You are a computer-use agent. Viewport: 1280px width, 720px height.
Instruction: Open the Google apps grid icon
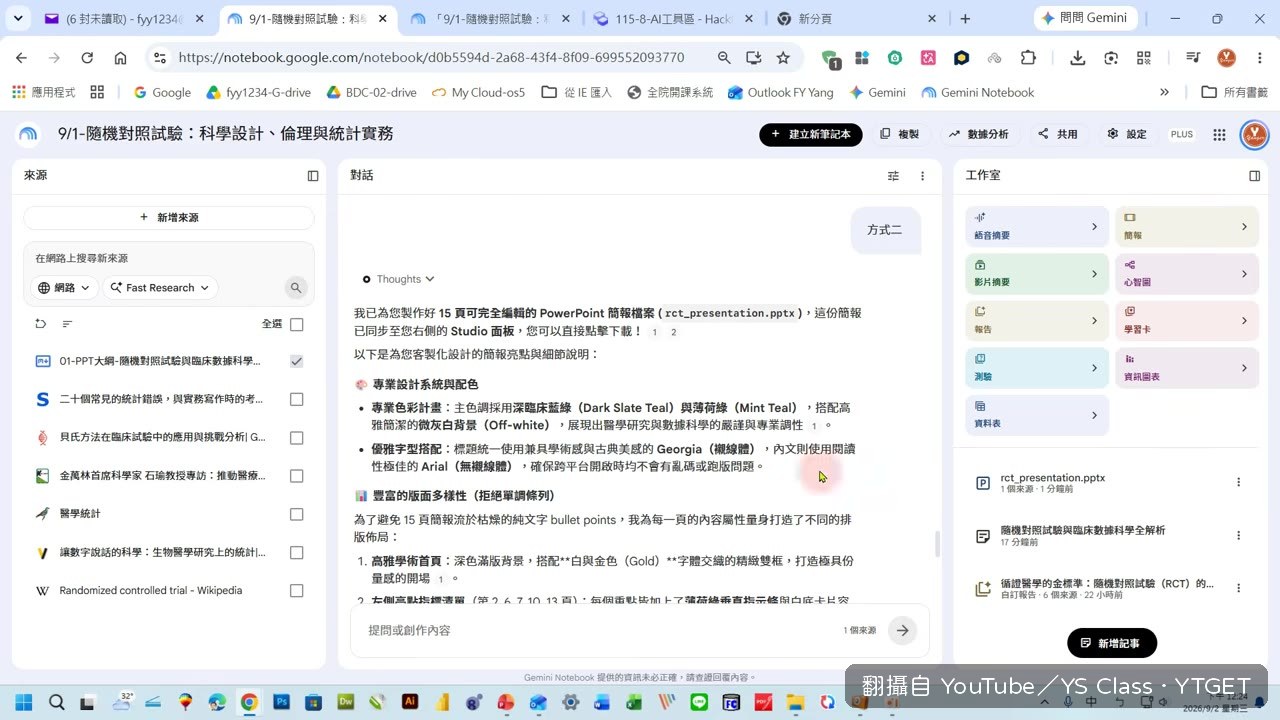coord(1219,134)
